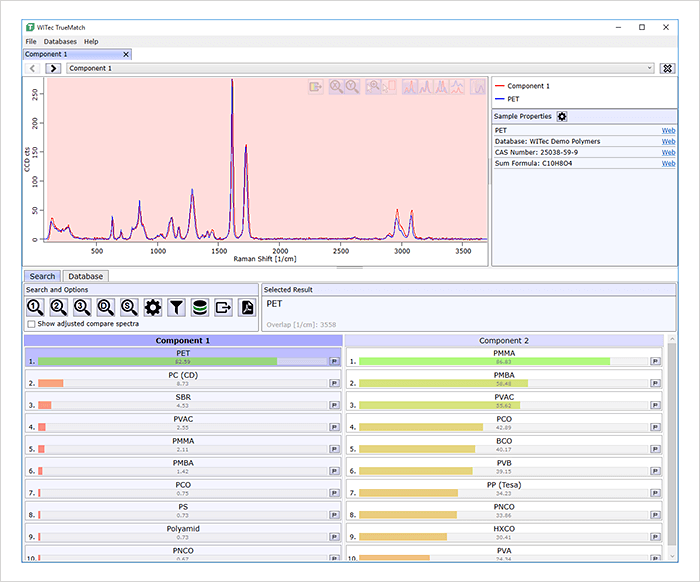This screenshot has width=700, height=582.
Task: Go to previous component with left arrow
Action: (x=32, y=68)
